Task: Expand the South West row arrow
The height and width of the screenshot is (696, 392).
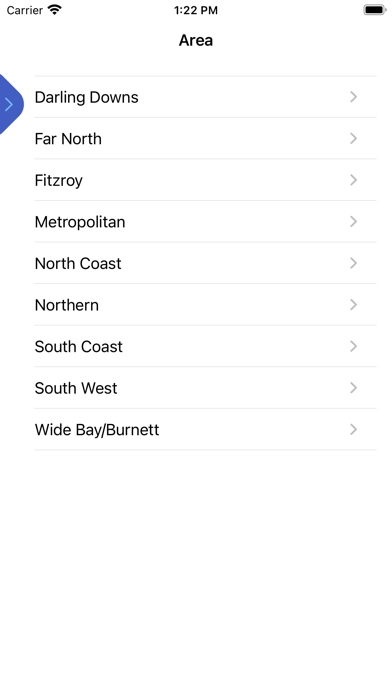Action: [x=353, y=388]
